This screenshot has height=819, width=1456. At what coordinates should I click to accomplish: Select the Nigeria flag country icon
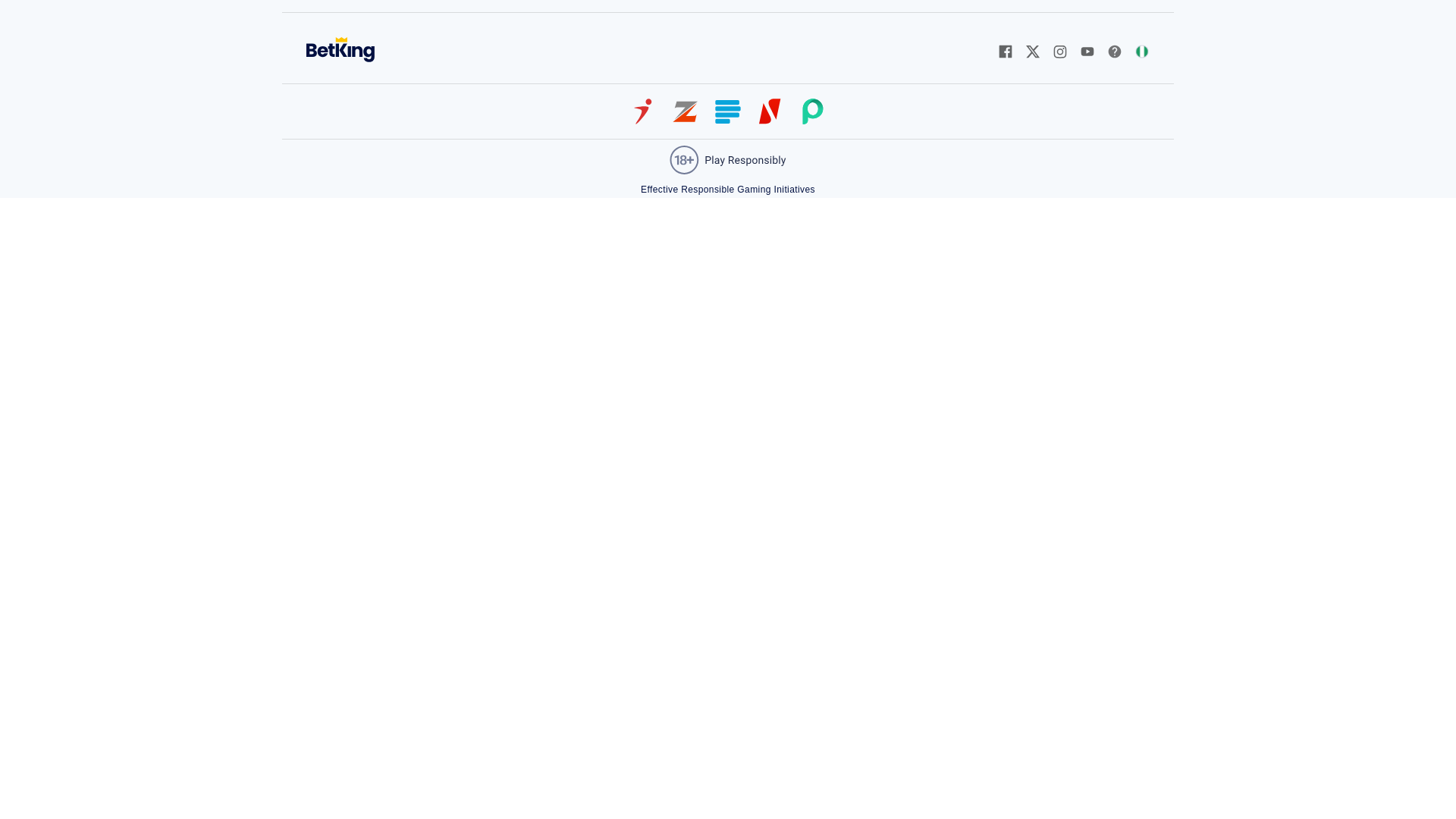click(x=1142, y=52)
